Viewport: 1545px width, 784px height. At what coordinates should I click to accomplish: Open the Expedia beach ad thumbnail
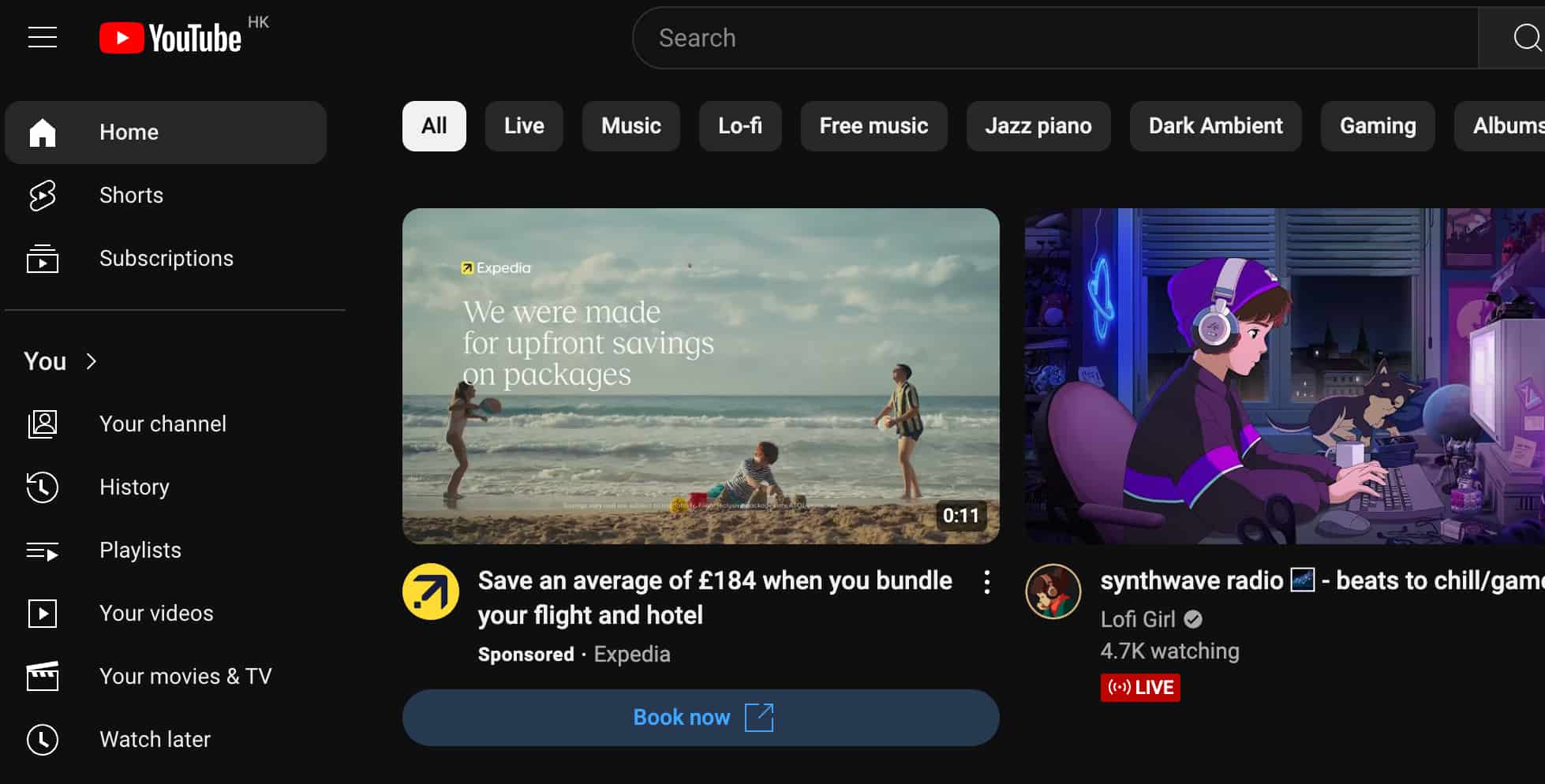tap(701, 375)
